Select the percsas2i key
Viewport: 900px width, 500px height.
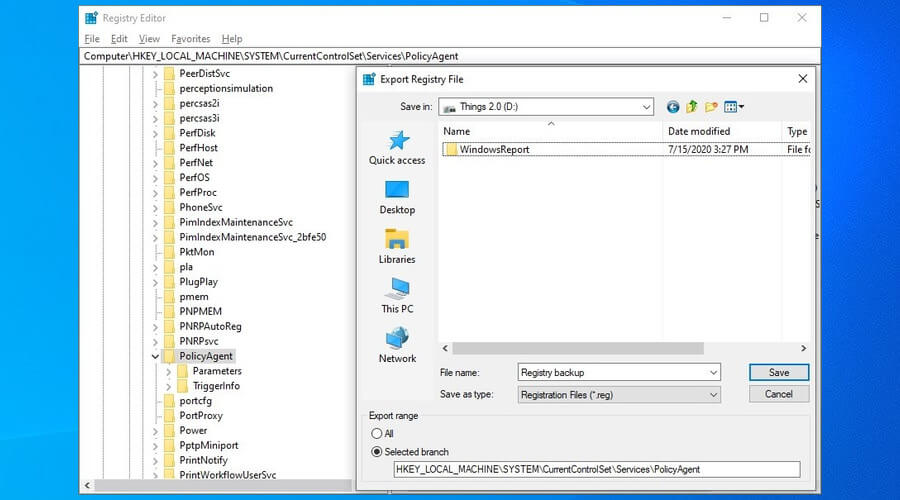coord(199,103)
